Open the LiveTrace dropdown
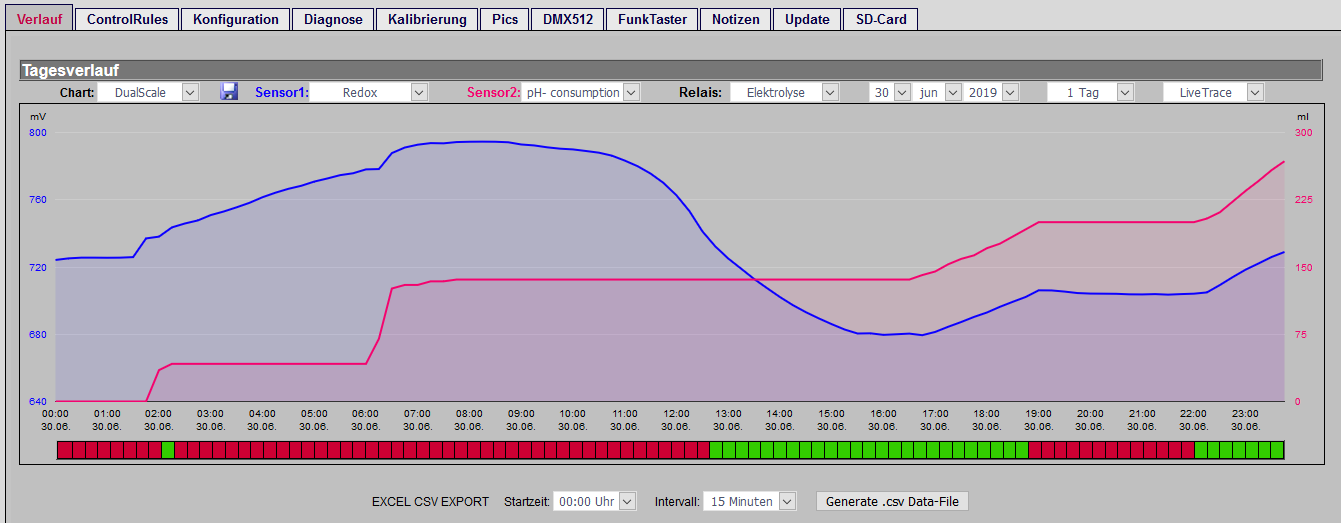This screenshot has width=1341, height=523. coord(1214,92)
